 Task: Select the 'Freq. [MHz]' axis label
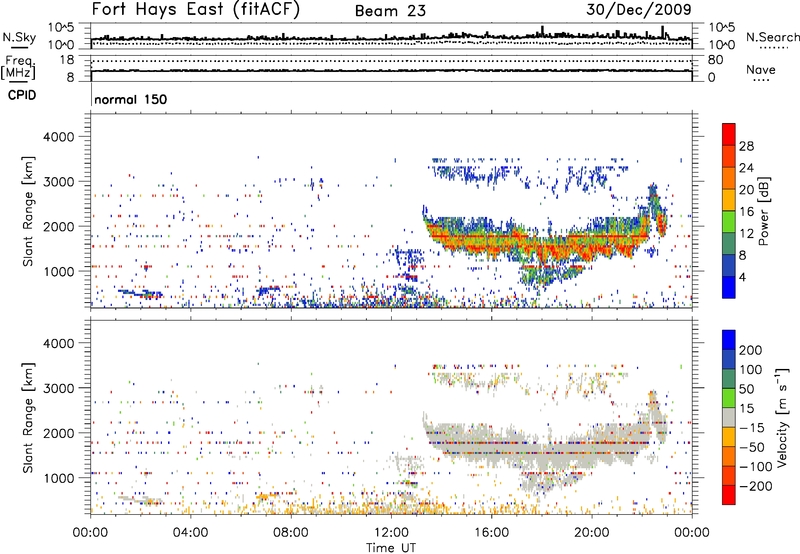click(x=19, y=69)
